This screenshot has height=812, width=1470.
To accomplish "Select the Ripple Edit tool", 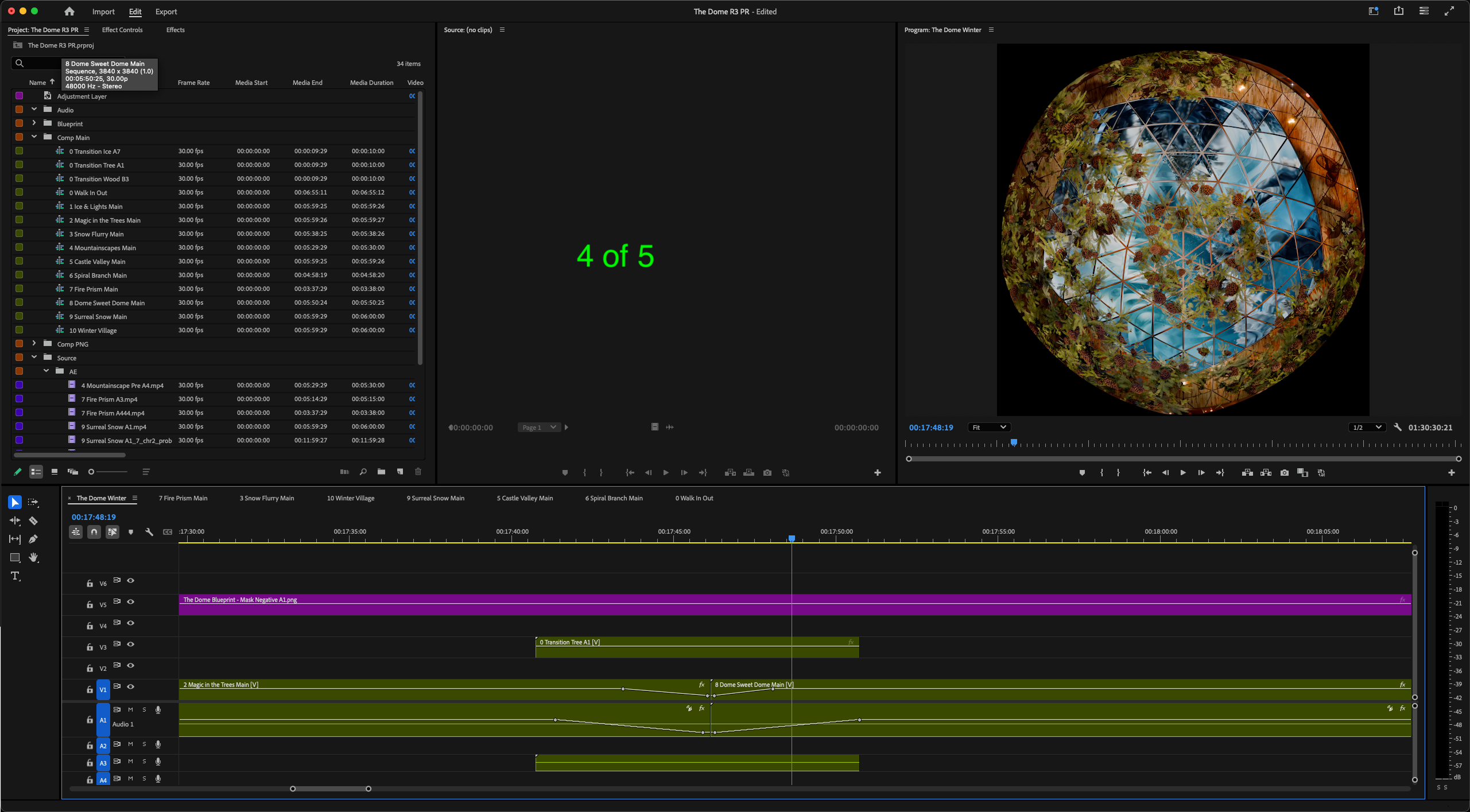I will coord(15,520).
